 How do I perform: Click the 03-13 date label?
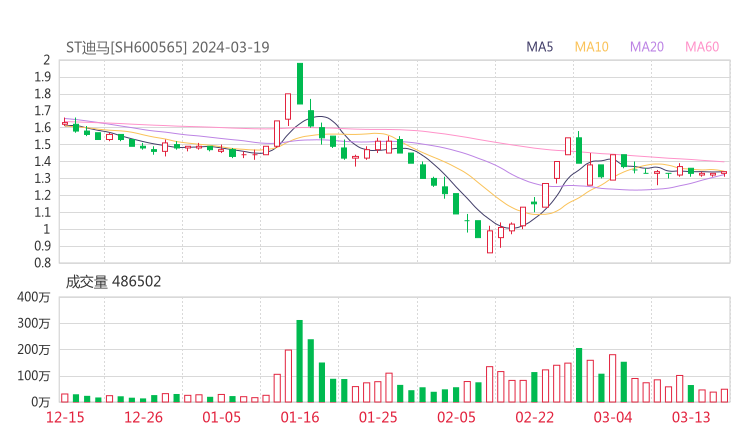pos(691,417)
